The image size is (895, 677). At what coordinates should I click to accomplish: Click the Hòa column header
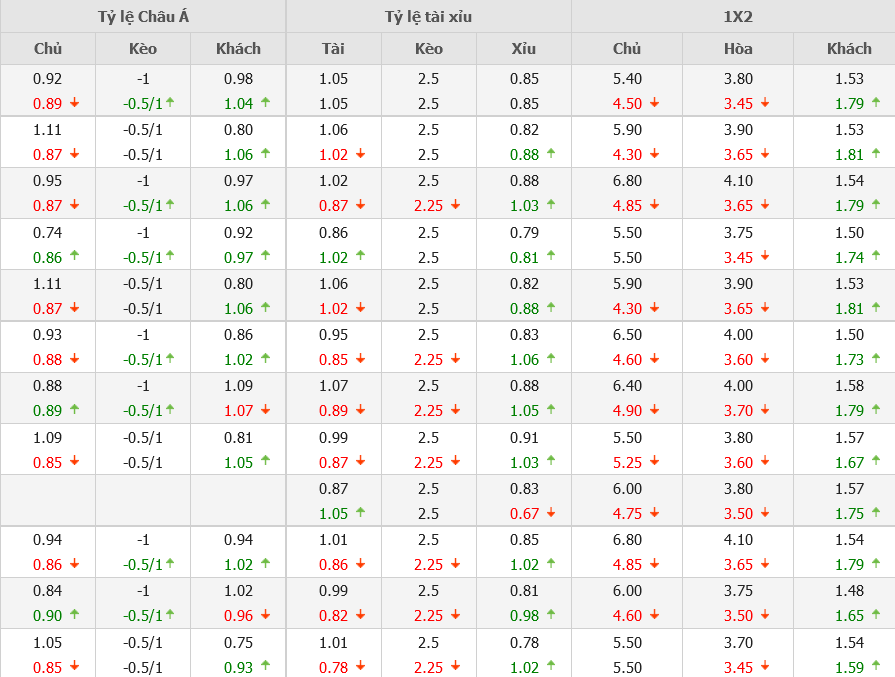(x=738, y=48)
